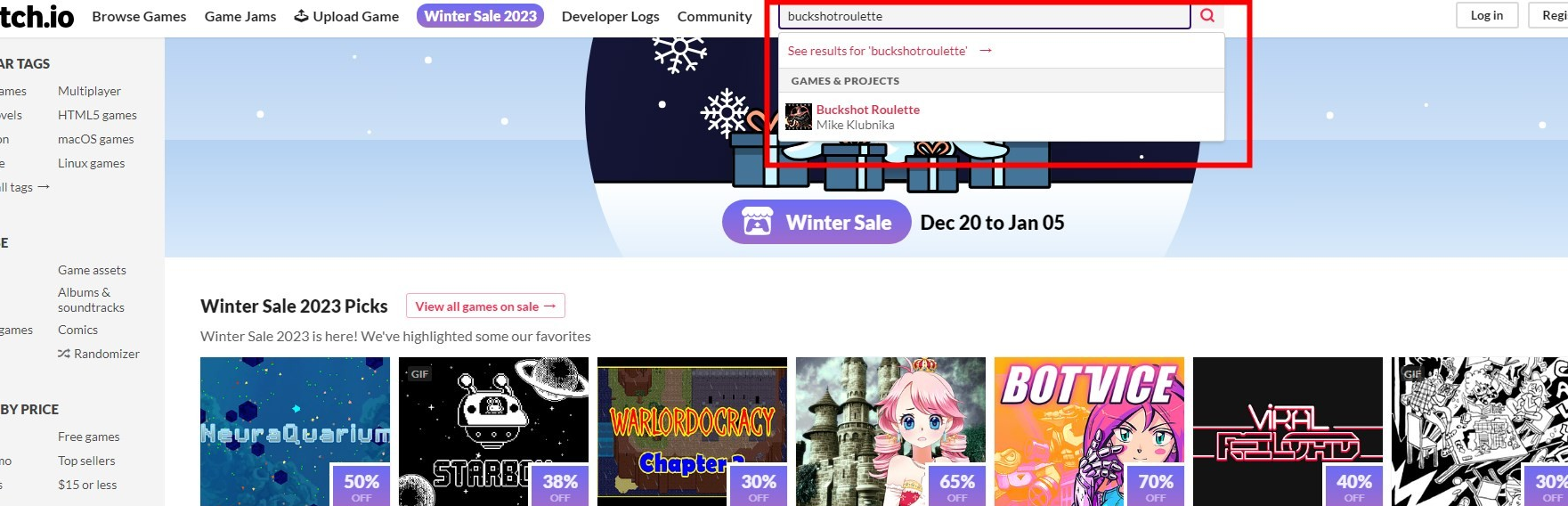This screenshot has width=1568, height=506.
Task: Open the Buckshot Roulette game thumbnail icon
Action: point(799,117)
